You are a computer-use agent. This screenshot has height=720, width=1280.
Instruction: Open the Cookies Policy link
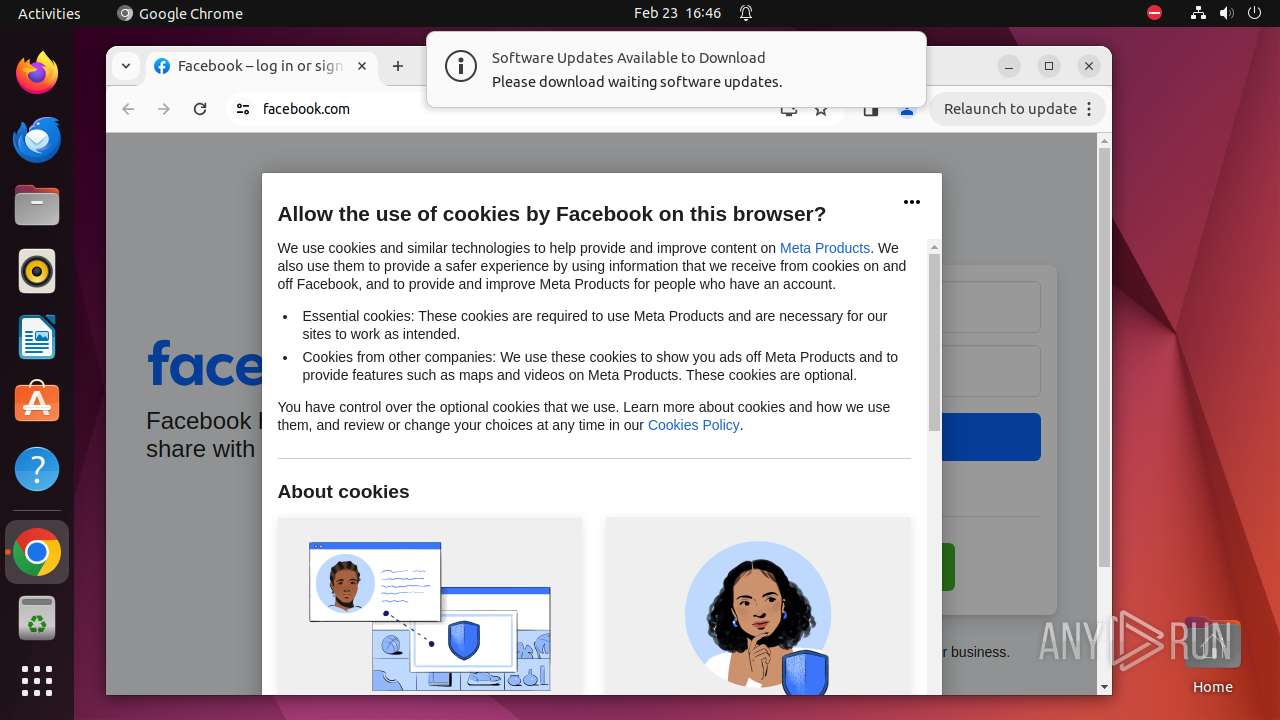coord(693,425)
